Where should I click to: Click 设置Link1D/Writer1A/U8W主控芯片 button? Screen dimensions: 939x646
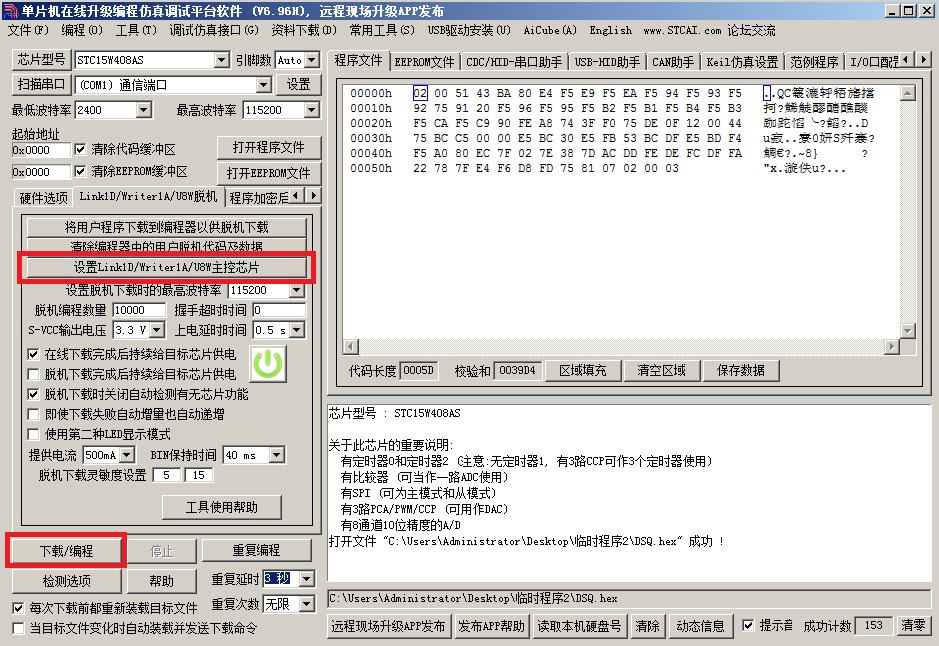tap(166, 267)
